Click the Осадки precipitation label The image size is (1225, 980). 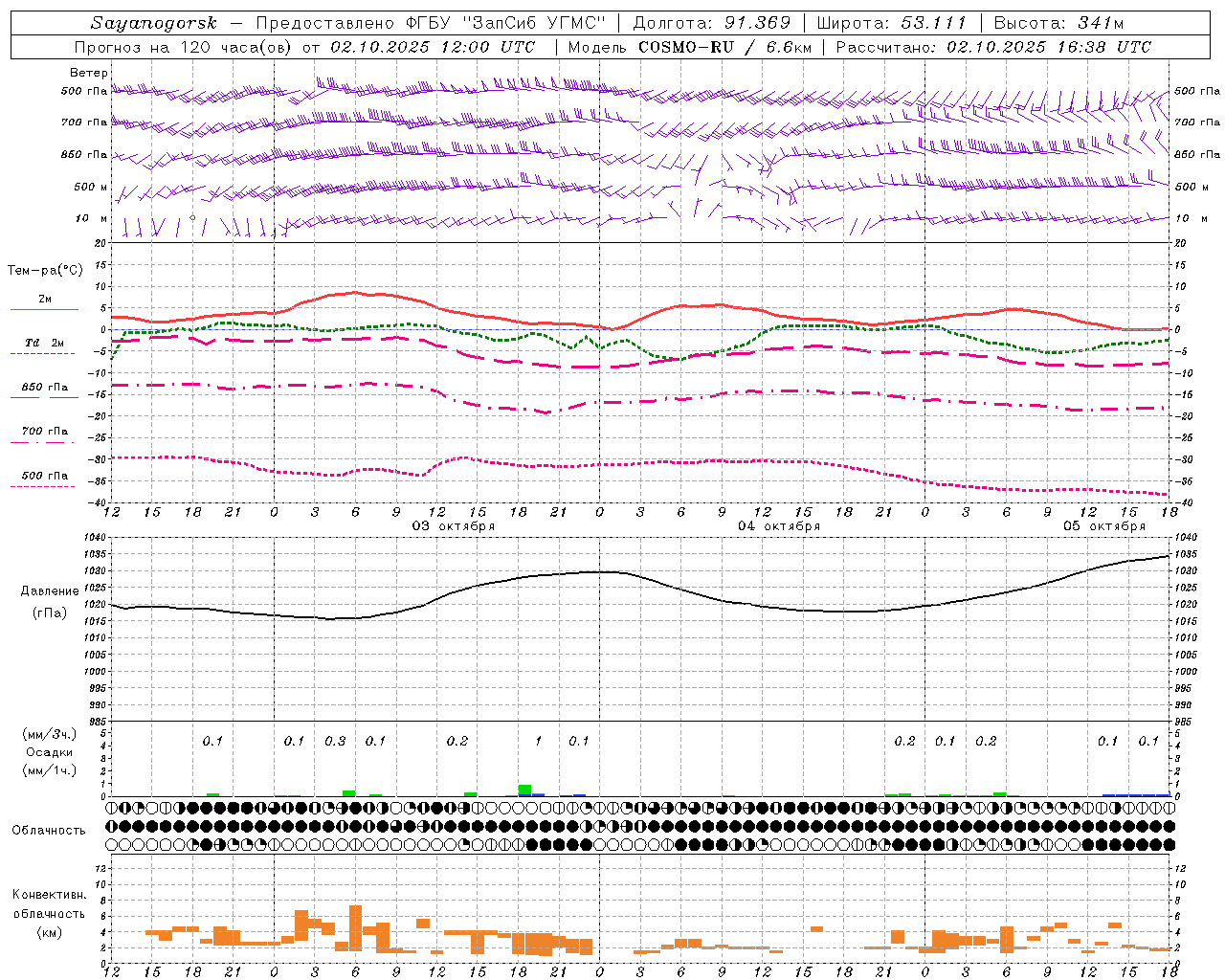pyautogui.click(x=50, y=752)
